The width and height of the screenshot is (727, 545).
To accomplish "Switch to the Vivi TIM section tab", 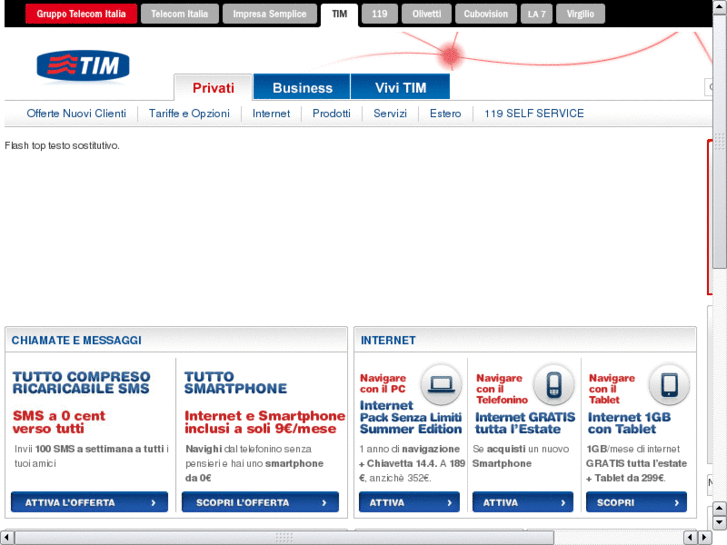I will pos(401,87).
